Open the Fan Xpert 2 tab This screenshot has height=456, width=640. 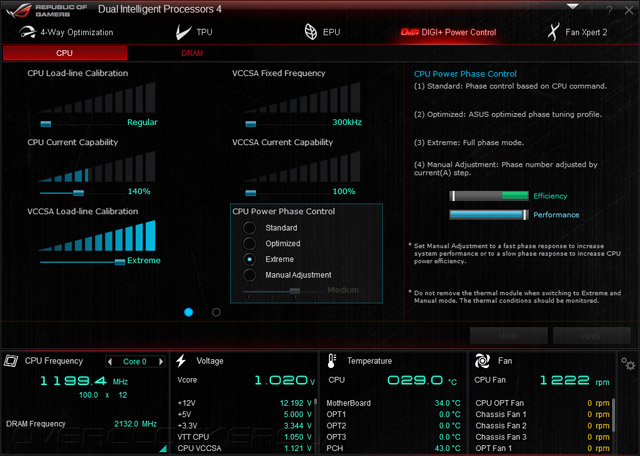pyautogui.click(x=577, y=32)
